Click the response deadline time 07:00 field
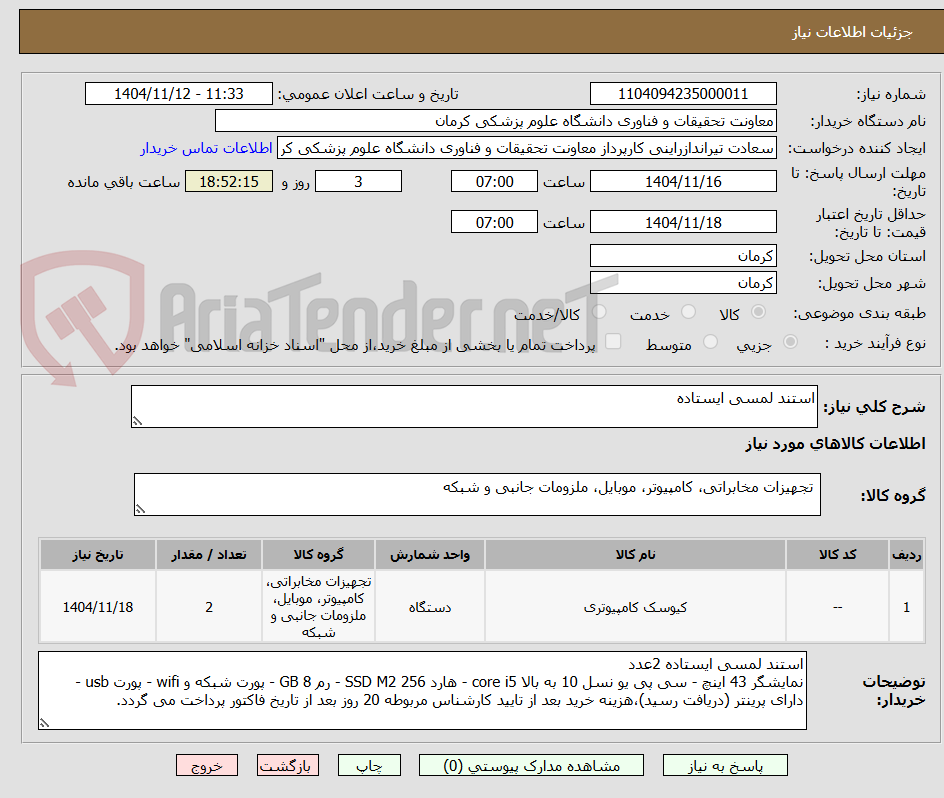944x798 pixels. point(494,181)
